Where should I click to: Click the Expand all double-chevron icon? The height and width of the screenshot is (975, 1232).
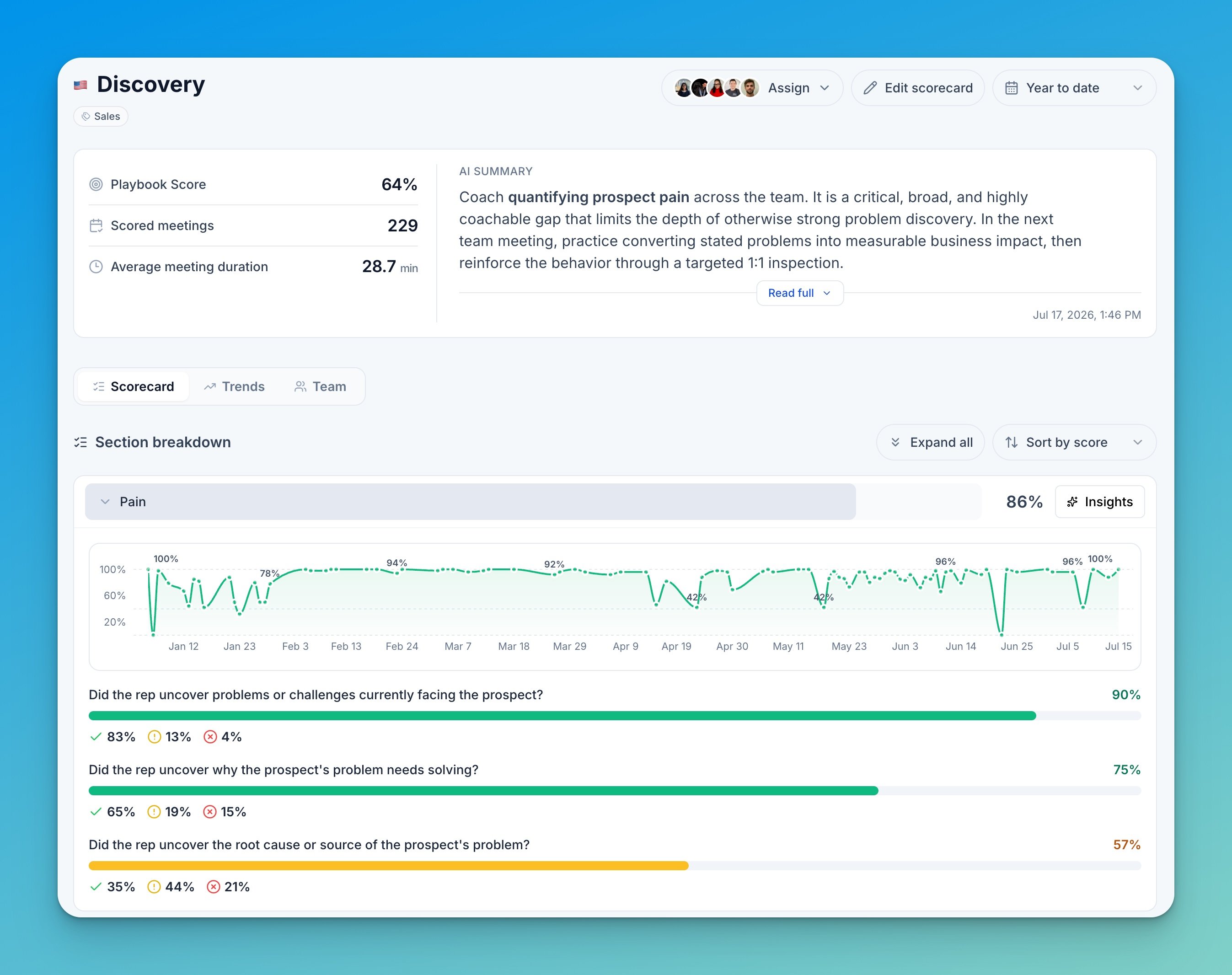click(x=895, y=442)
